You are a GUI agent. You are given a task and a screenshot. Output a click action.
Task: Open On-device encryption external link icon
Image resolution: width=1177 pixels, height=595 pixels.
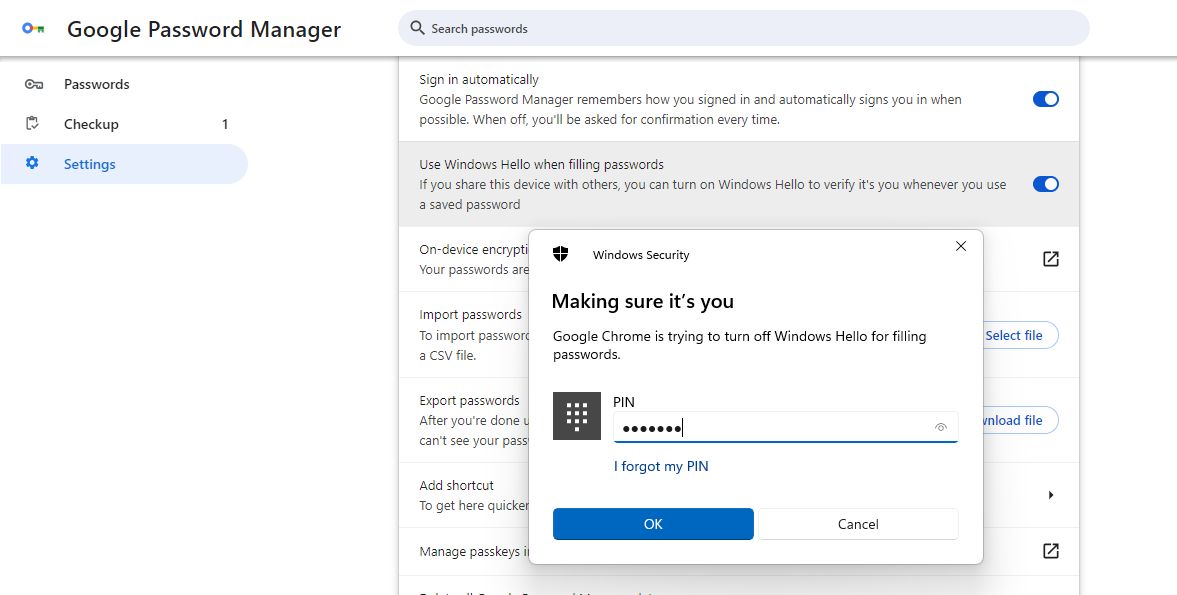click(x=1051, y=259)
